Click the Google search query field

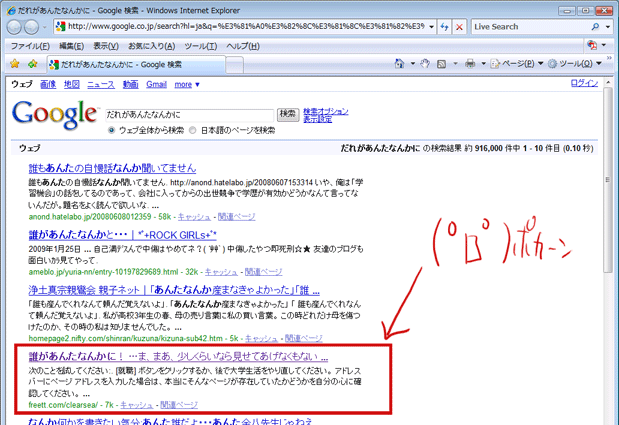pos(189,115)
